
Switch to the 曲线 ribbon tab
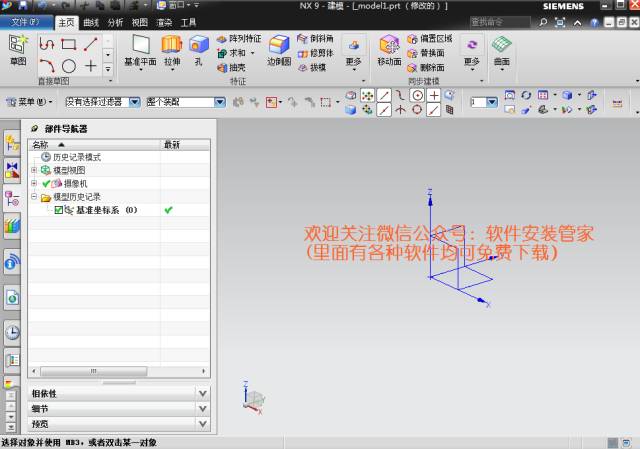tap(91, 21)
